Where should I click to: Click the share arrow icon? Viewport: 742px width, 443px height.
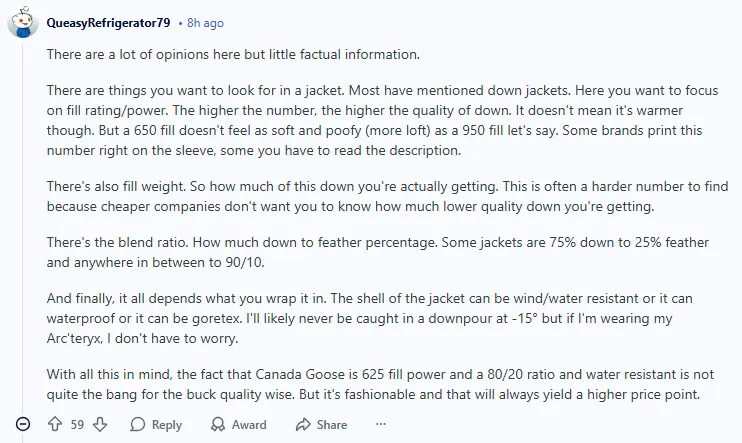(x=300, y=425)
